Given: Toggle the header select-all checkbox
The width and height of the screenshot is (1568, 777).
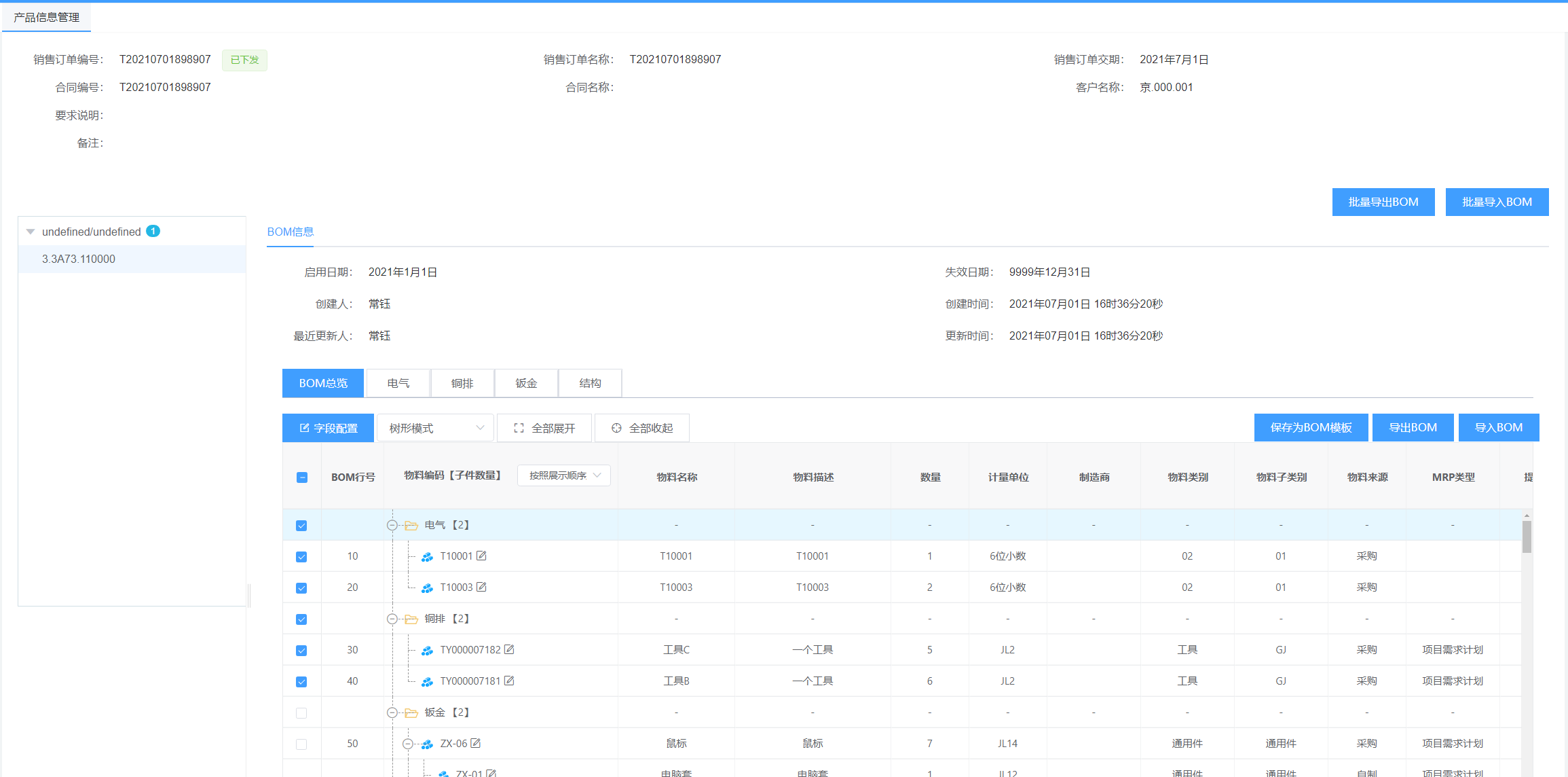Looking at the screenshot, I should click(302, 477).
